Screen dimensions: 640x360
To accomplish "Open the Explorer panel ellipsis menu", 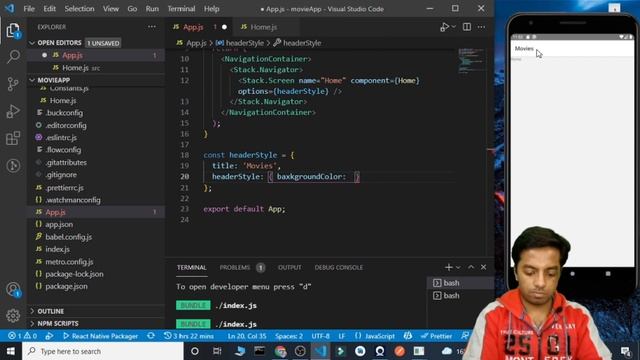I will coord(152,27).
